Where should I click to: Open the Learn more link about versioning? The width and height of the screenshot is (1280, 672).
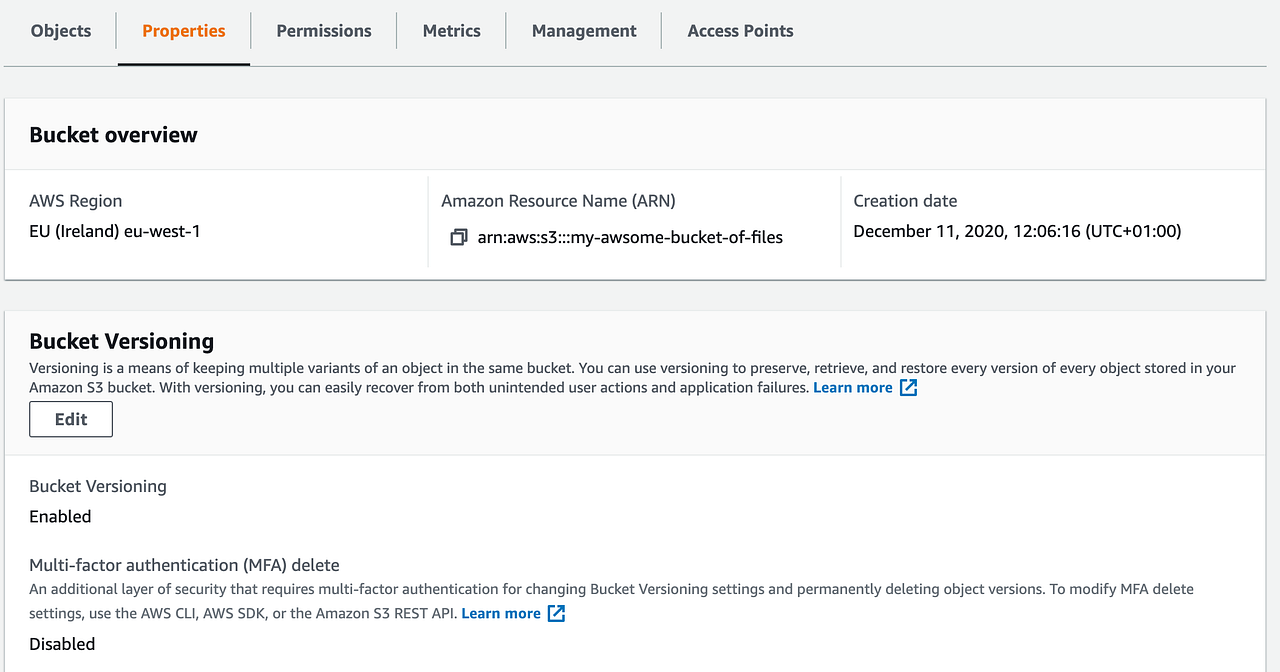853,388
